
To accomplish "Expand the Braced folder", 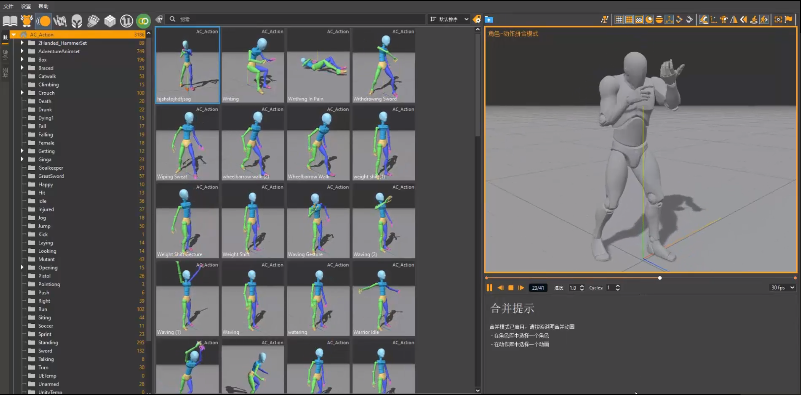I will [x=22, y=68].
